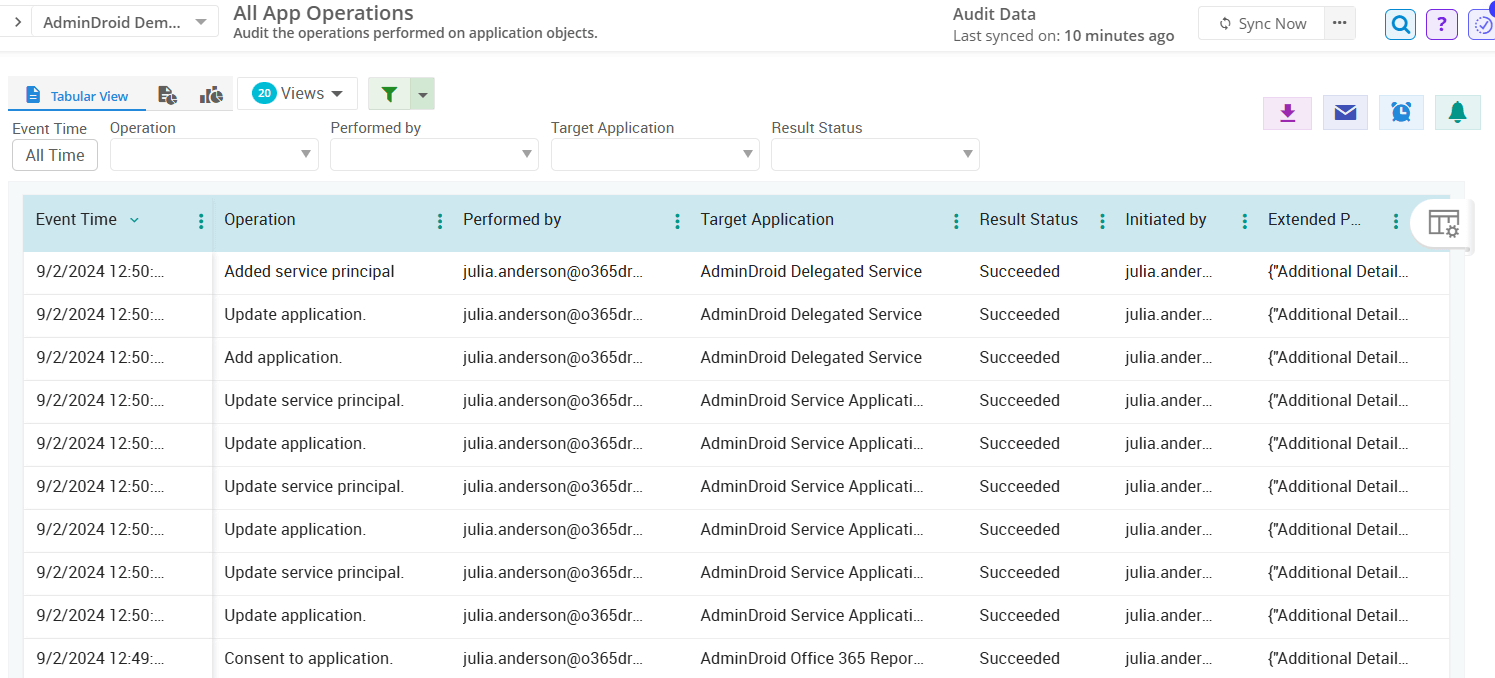This screenshot has height=678, width=1495.
Task: Expand the Views dropdown showing 20 views
Action: coord(297,93)
